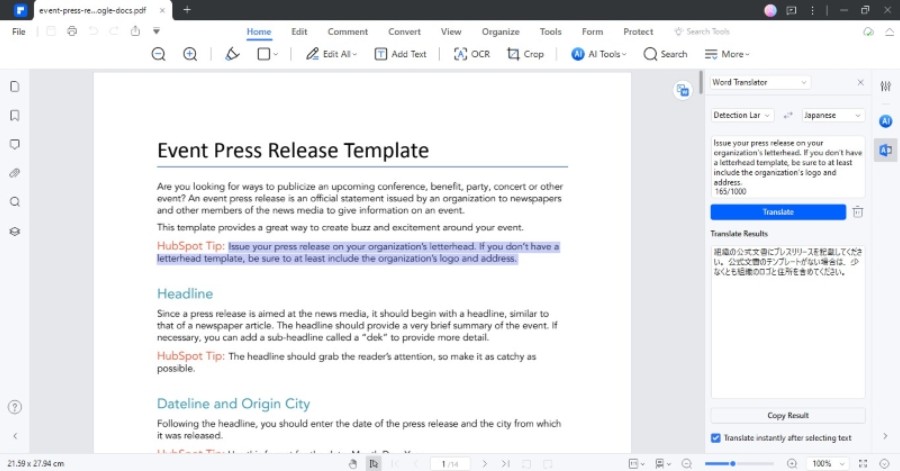
Task: Open the Japanese target language dropdown
Action: [x=833, y=115]
